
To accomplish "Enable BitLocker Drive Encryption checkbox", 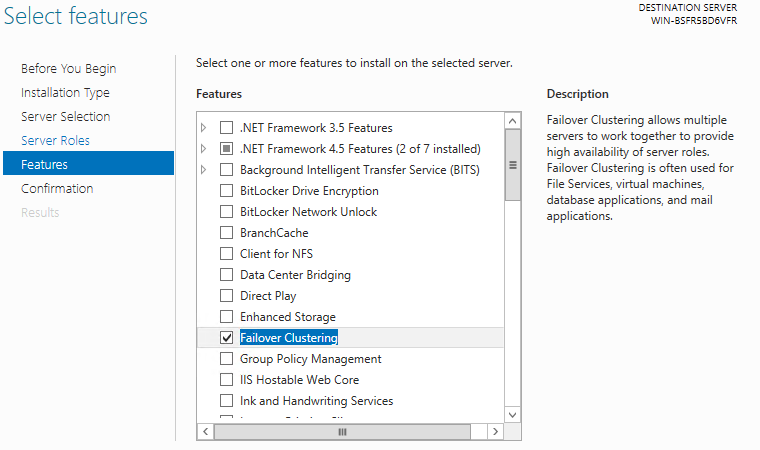I will (x=226, y=191).
